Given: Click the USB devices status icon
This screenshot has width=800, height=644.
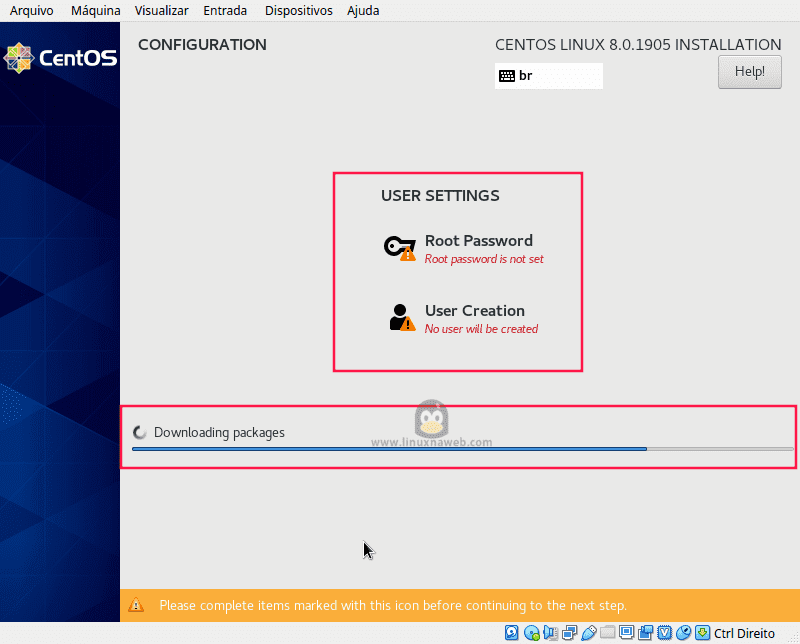Looking at the screenshot, I should coord(588,633).
